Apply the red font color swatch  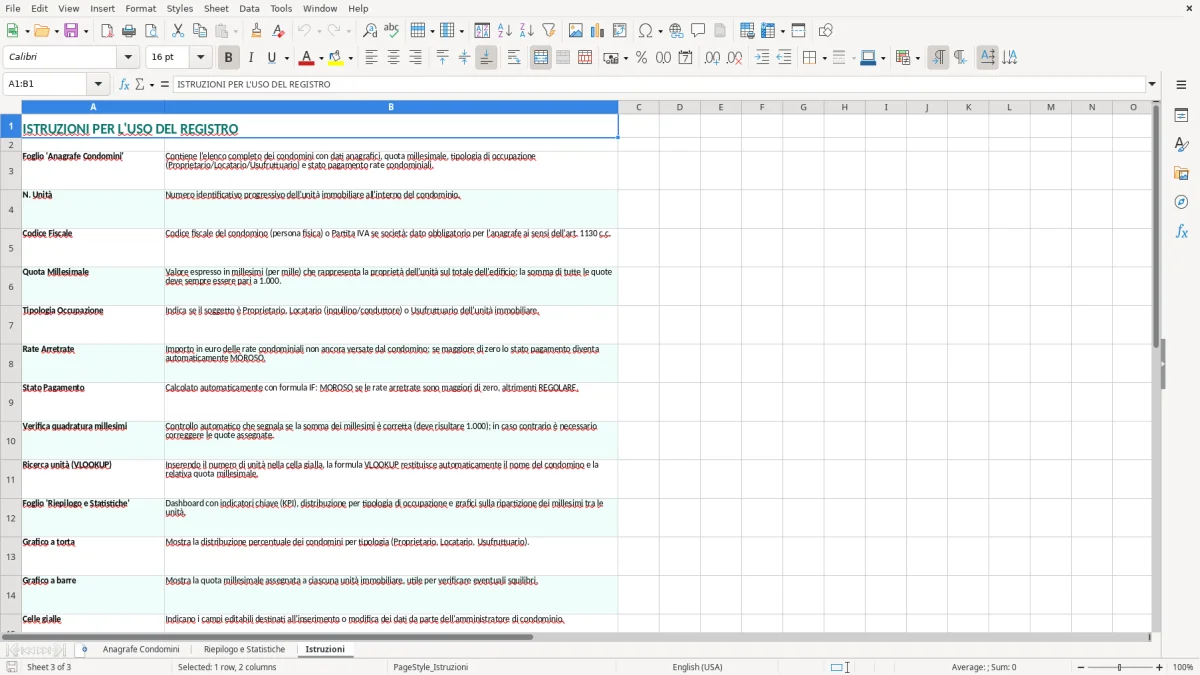tap(307, 58)
